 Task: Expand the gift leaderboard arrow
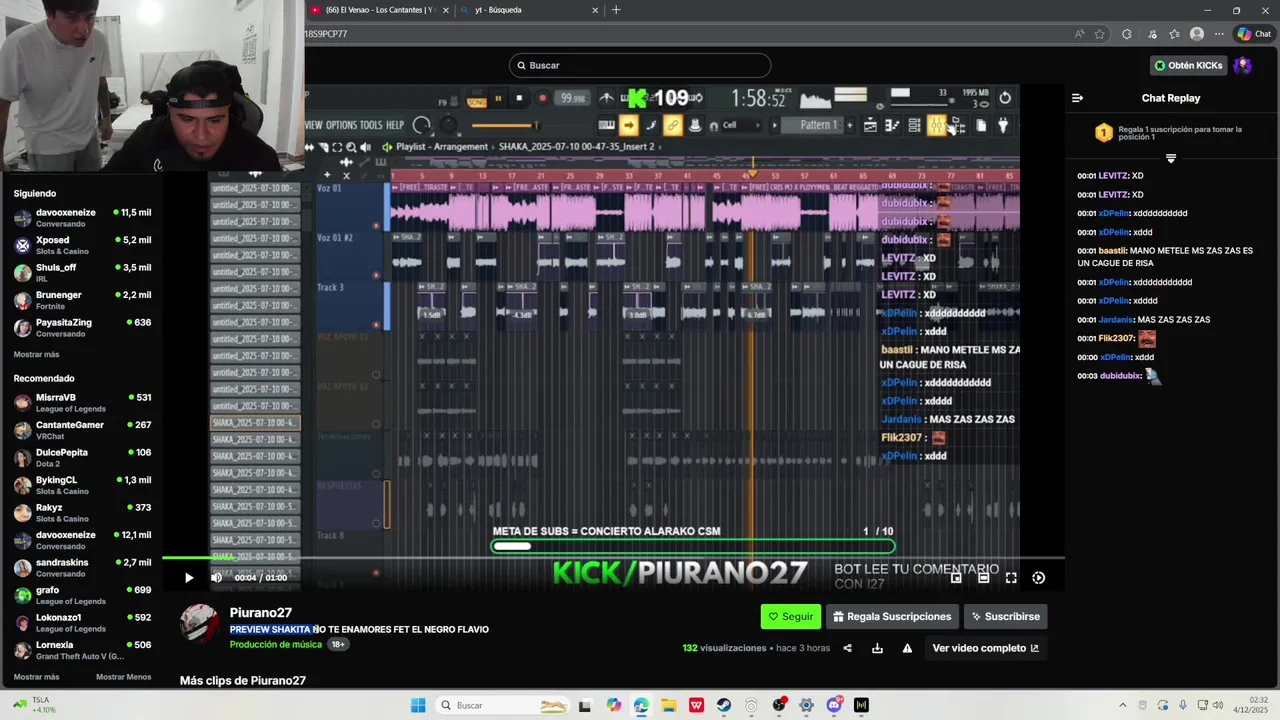coord(1171,158)
